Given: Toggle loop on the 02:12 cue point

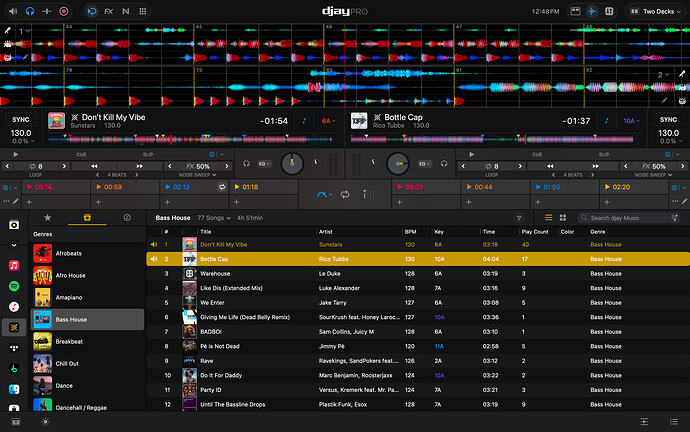Looking at the screenshot, I should [x=222, y=187].
